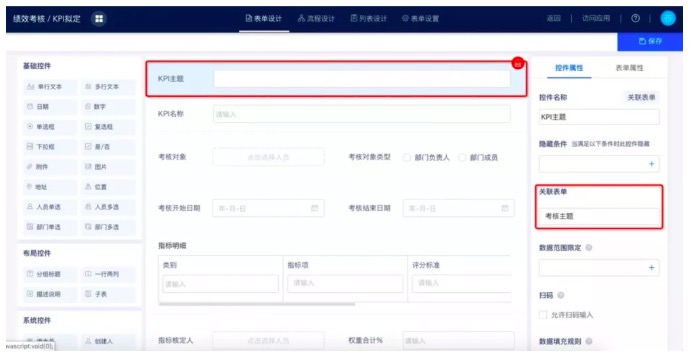
Task: Add a 下拉框 dropdown control
Action: tap(50, 146)
